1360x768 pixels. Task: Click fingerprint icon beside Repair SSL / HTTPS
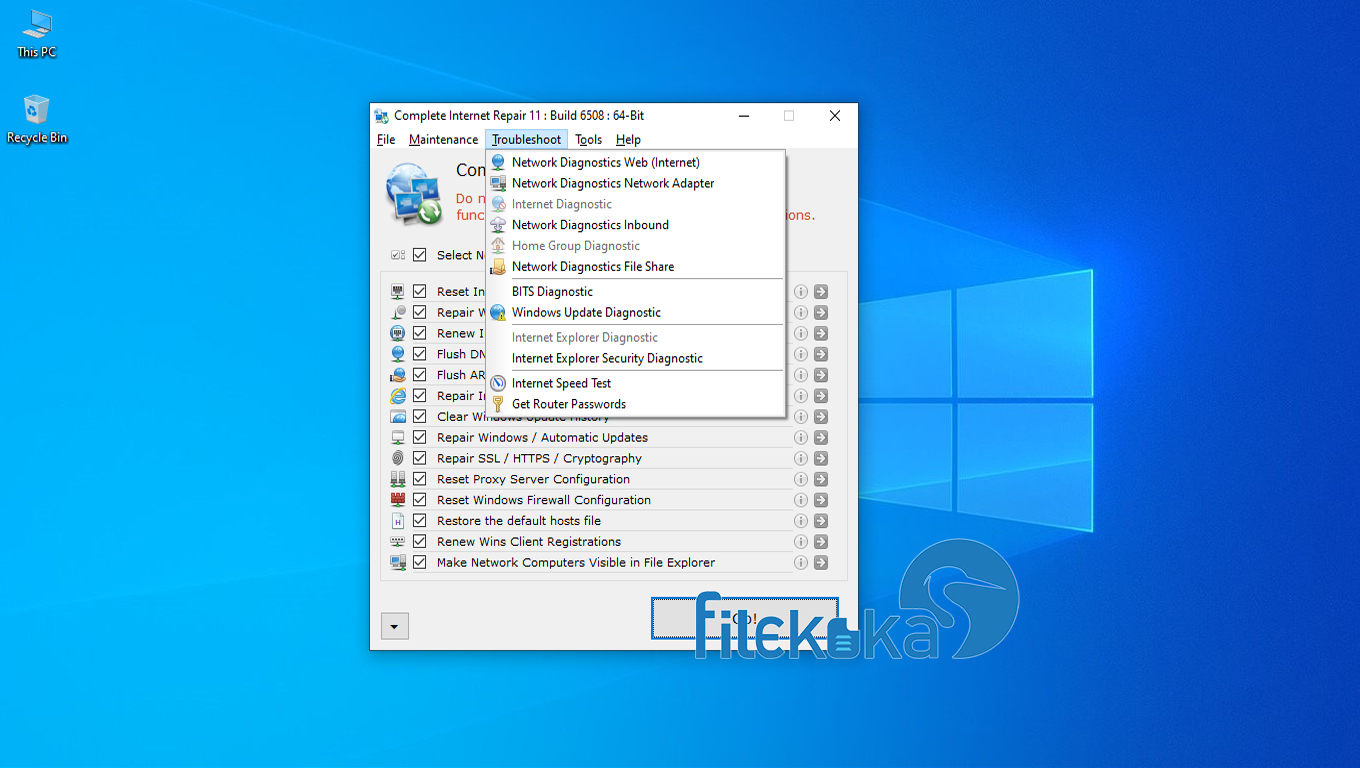click(x=398, y=458)
